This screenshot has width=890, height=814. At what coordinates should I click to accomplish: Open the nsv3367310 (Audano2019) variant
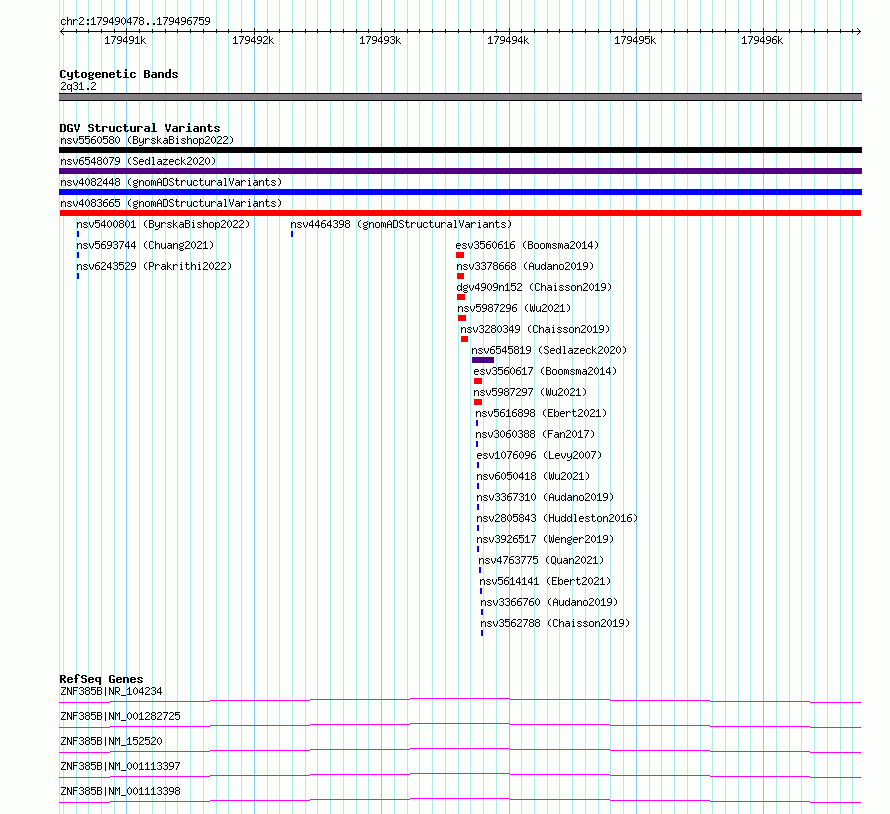coord(545,497)
